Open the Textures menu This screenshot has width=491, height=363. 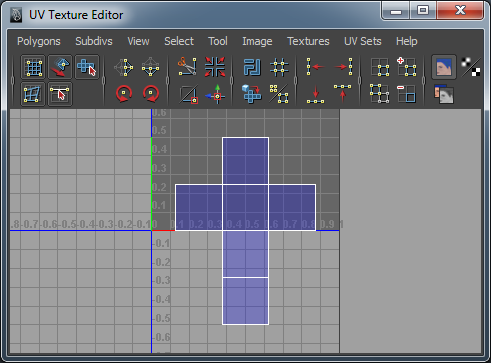(x=308, y=41)
